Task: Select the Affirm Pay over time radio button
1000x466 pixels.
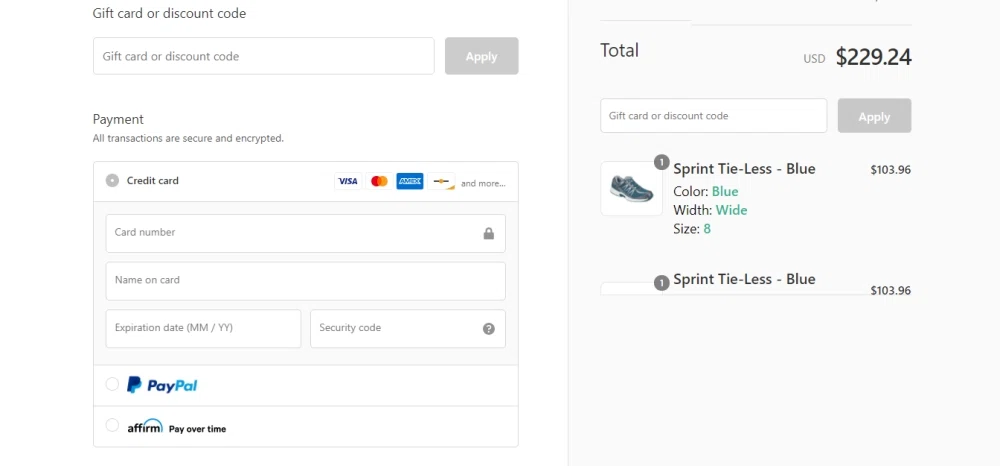Action: tap(112, 425)
